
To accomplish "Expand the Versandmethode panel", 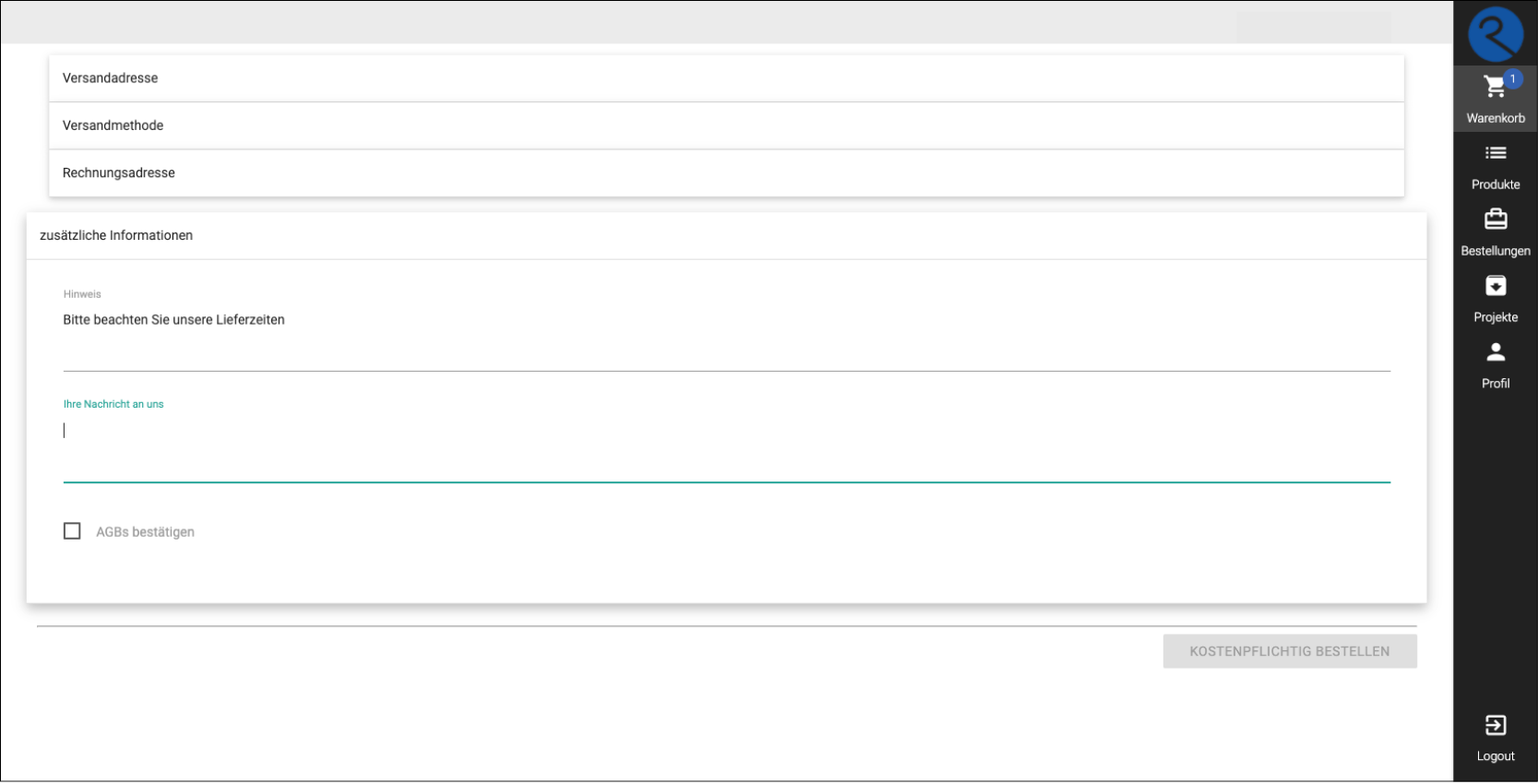I will [726, 125].
